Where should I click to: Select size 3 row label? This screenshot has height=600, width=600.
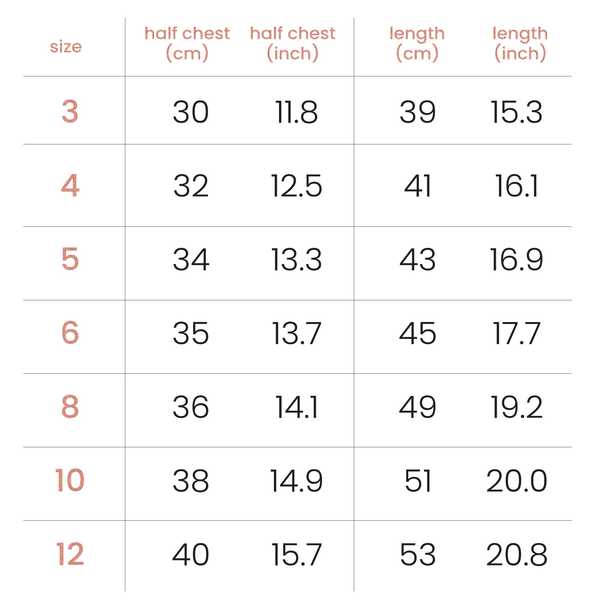(x=70, y=112)
